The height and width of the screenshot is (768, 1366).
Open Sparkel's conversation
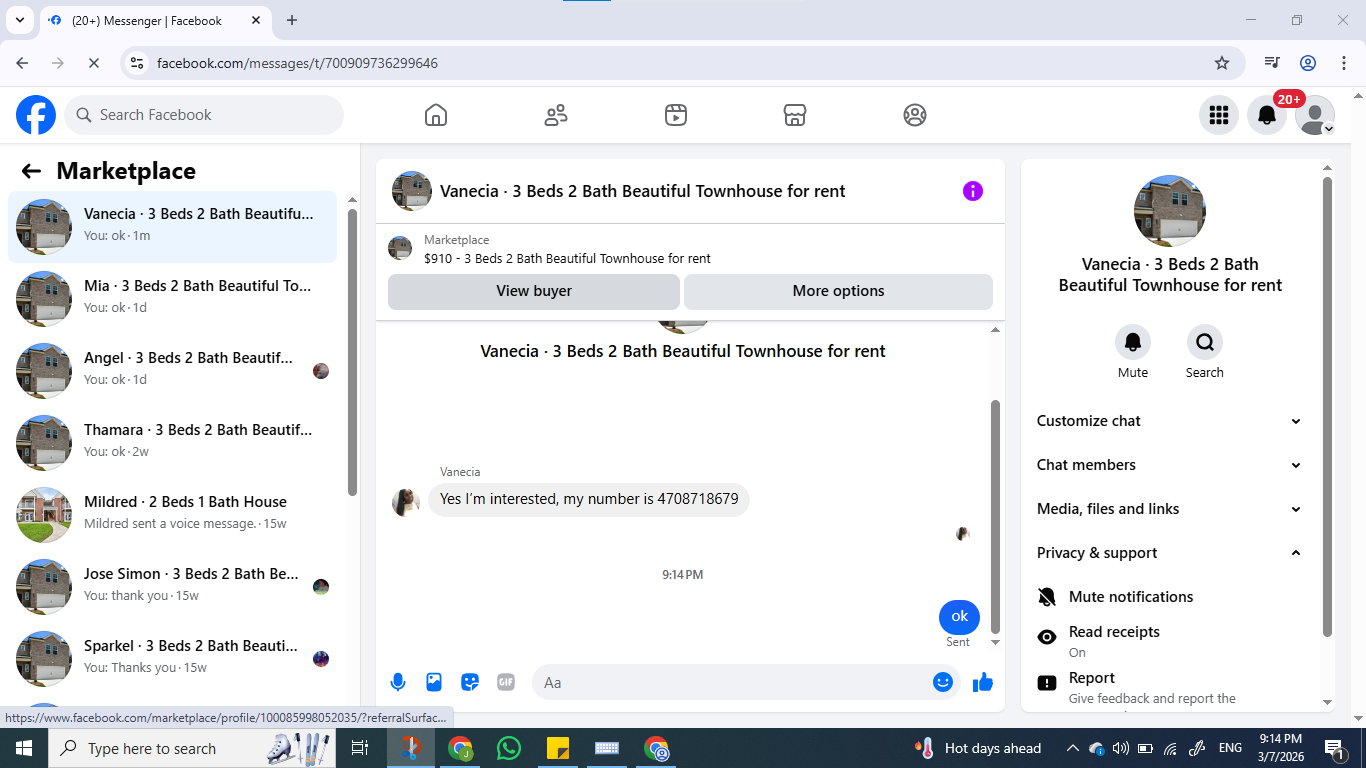[173, 659]
